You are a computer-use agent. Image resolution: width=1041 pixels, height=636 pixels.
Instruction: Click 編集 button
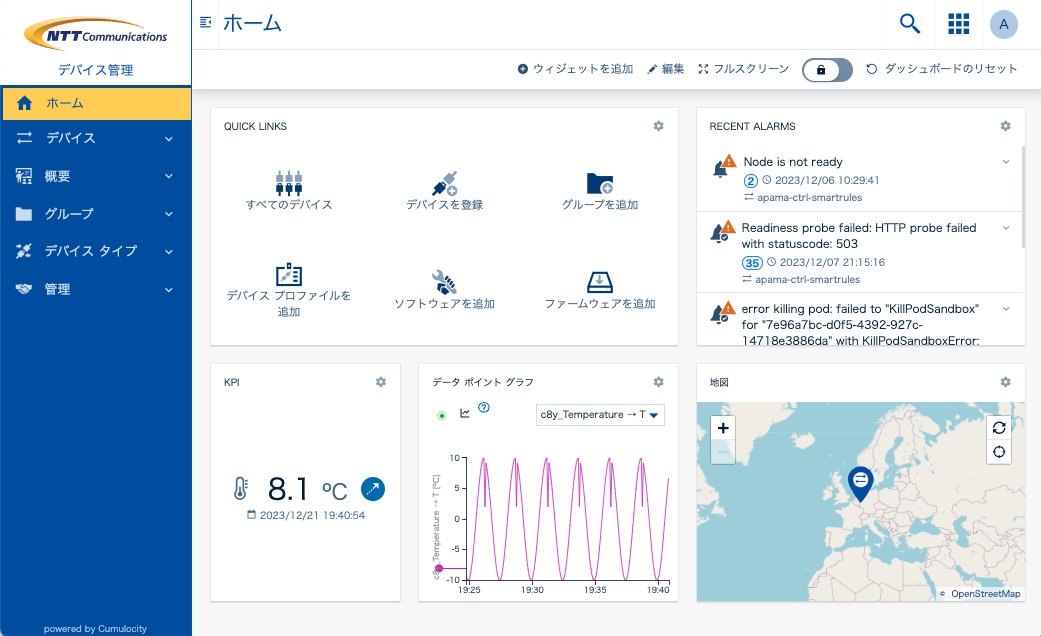click(665, 69)
